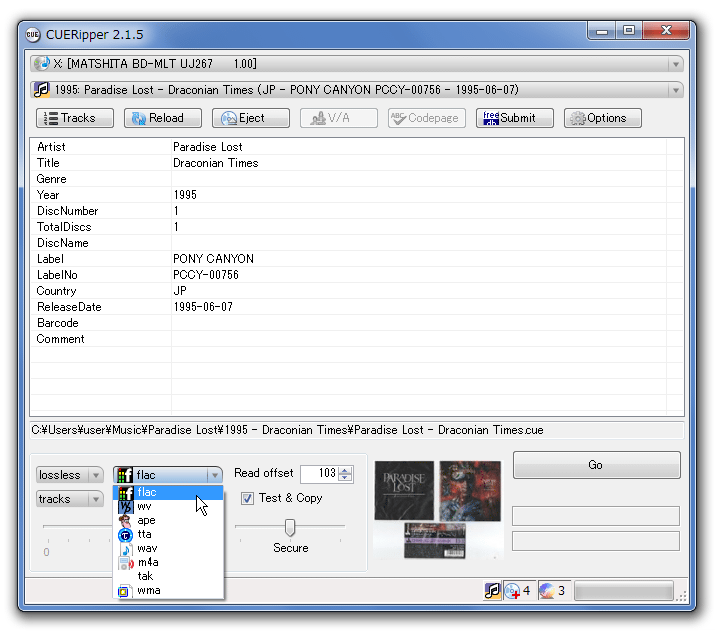Viewport: 717px width, 634px height.
Task: Click the wma icon in the format list
Action: [x=123, y=591]
